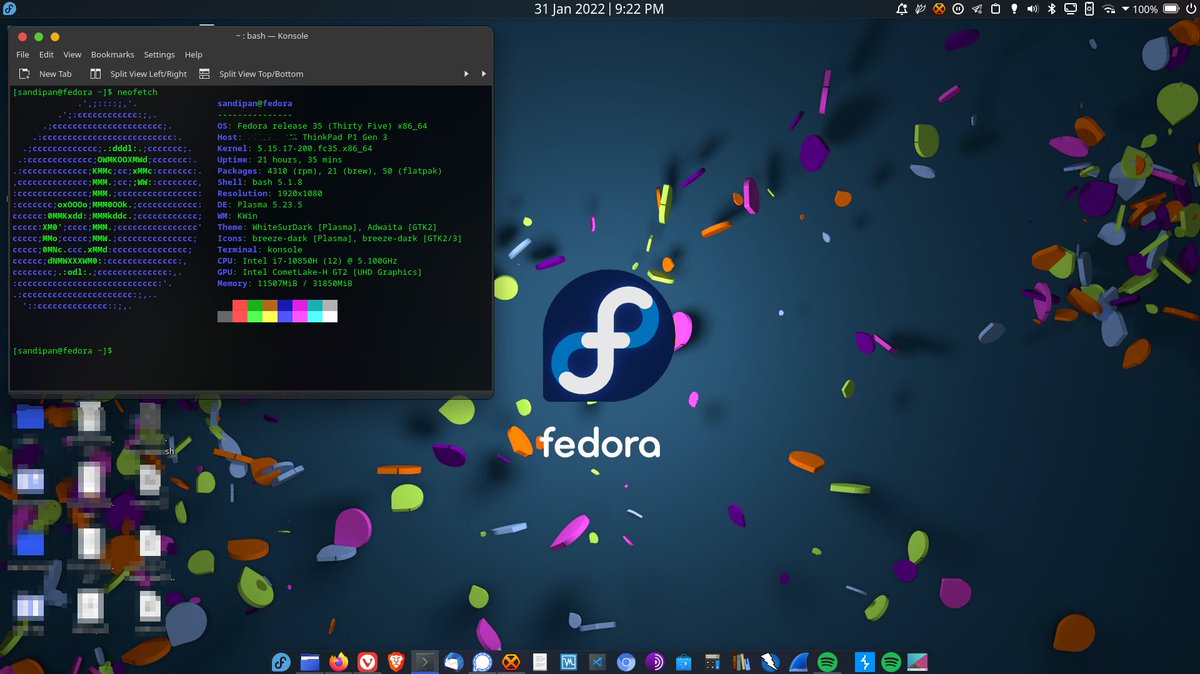This screenshot has height=674, width=1200.
Task: Launch Vivaldi browser from the dock
Action: click(368, 662)
